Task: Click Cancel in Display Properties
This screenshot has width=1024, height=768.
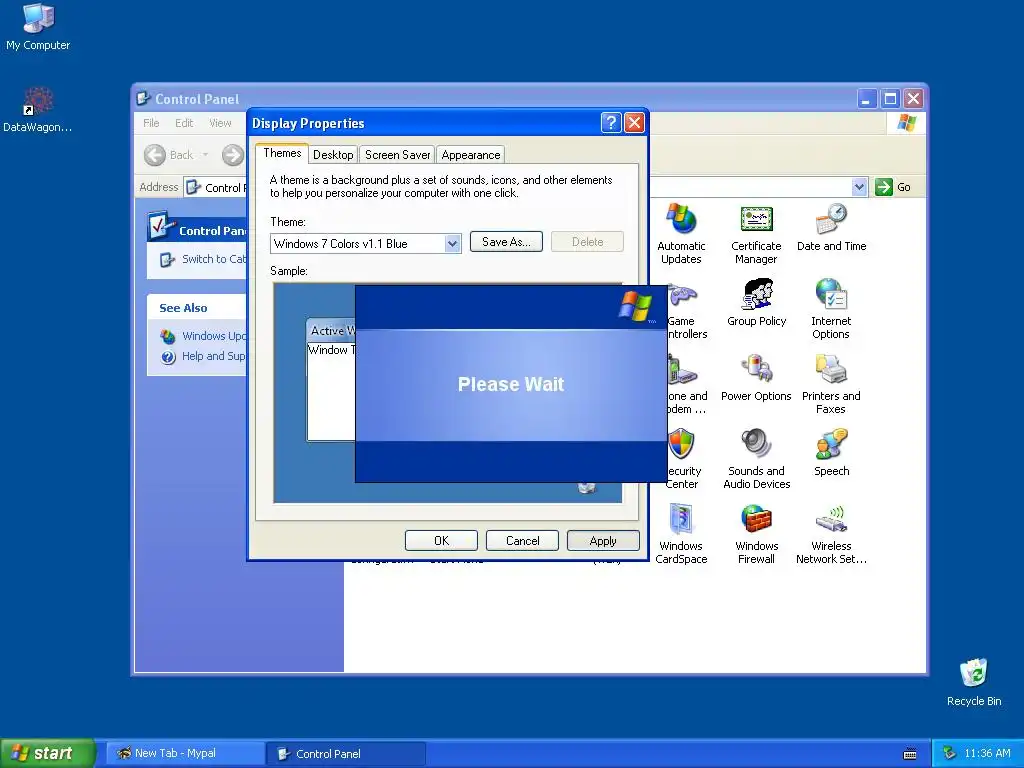Action: tap(522, 541)
